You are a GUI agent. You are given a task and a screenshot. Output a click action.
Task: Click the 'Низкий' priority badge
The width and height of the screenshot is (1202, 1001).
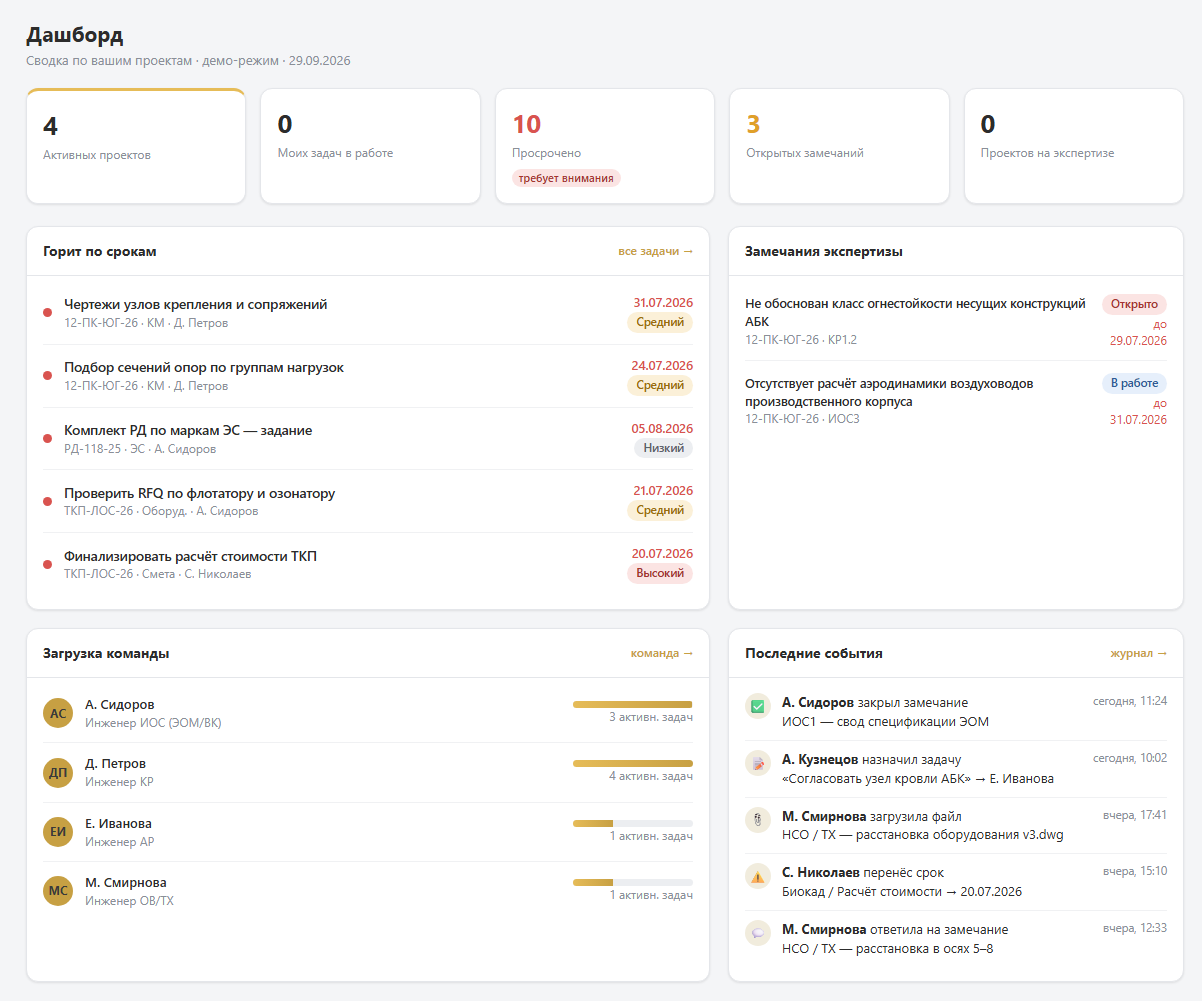point(663,448)
